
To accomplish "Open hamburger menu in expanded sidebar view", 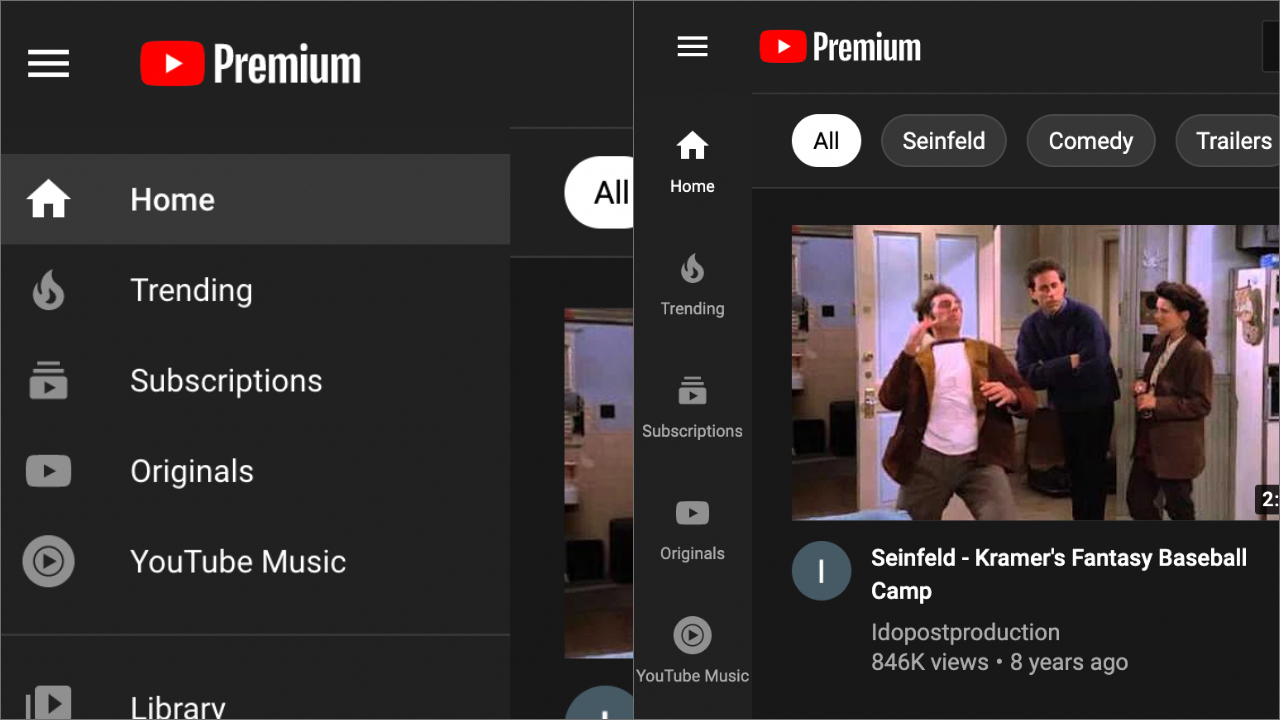I will 48,64.
